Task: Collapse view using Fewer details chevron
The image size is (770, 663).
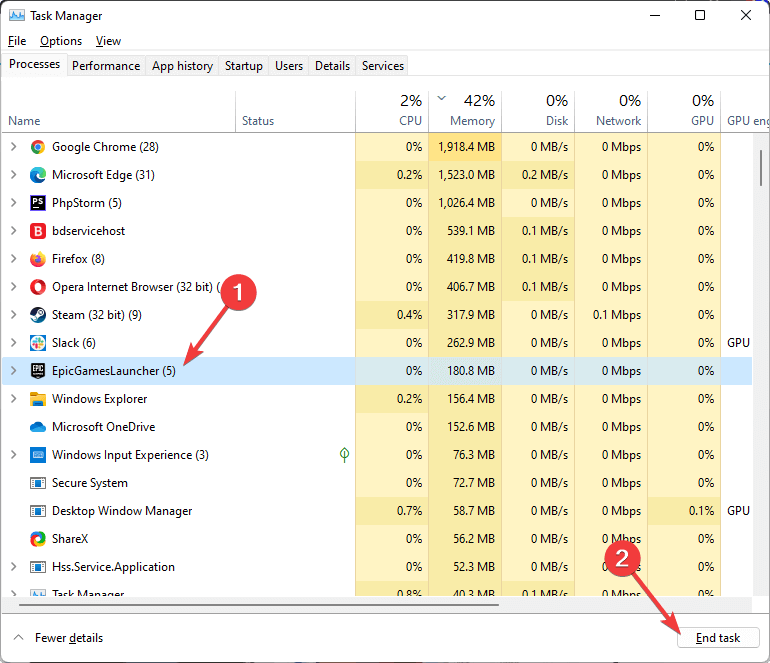Action: coord(19,637)
